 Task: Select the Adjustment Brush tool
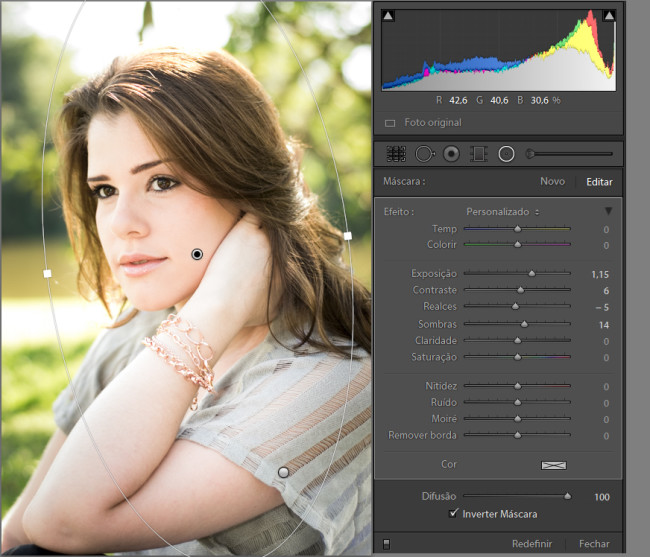coord(569,154)
